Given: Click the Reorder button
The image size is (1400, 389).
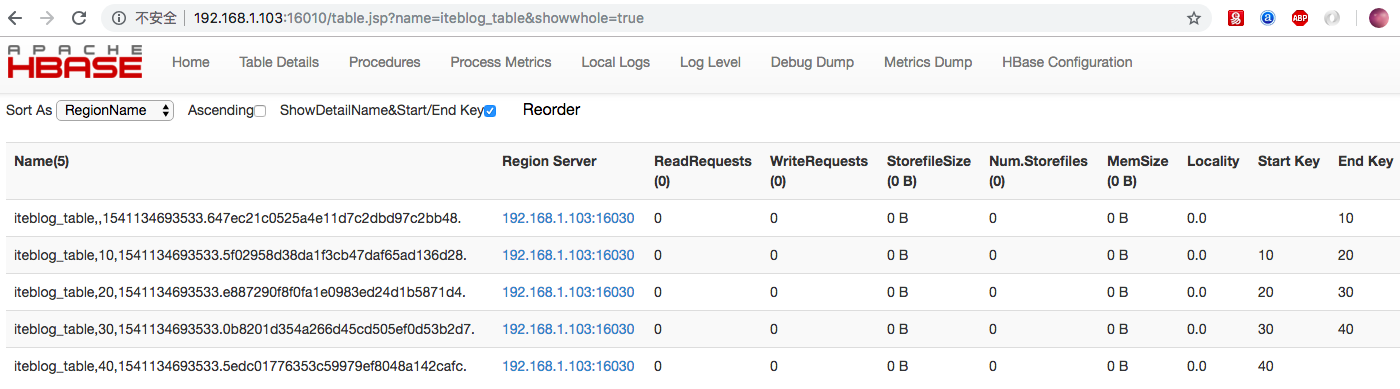Looking at the screenshot, I should pos(551,110).
